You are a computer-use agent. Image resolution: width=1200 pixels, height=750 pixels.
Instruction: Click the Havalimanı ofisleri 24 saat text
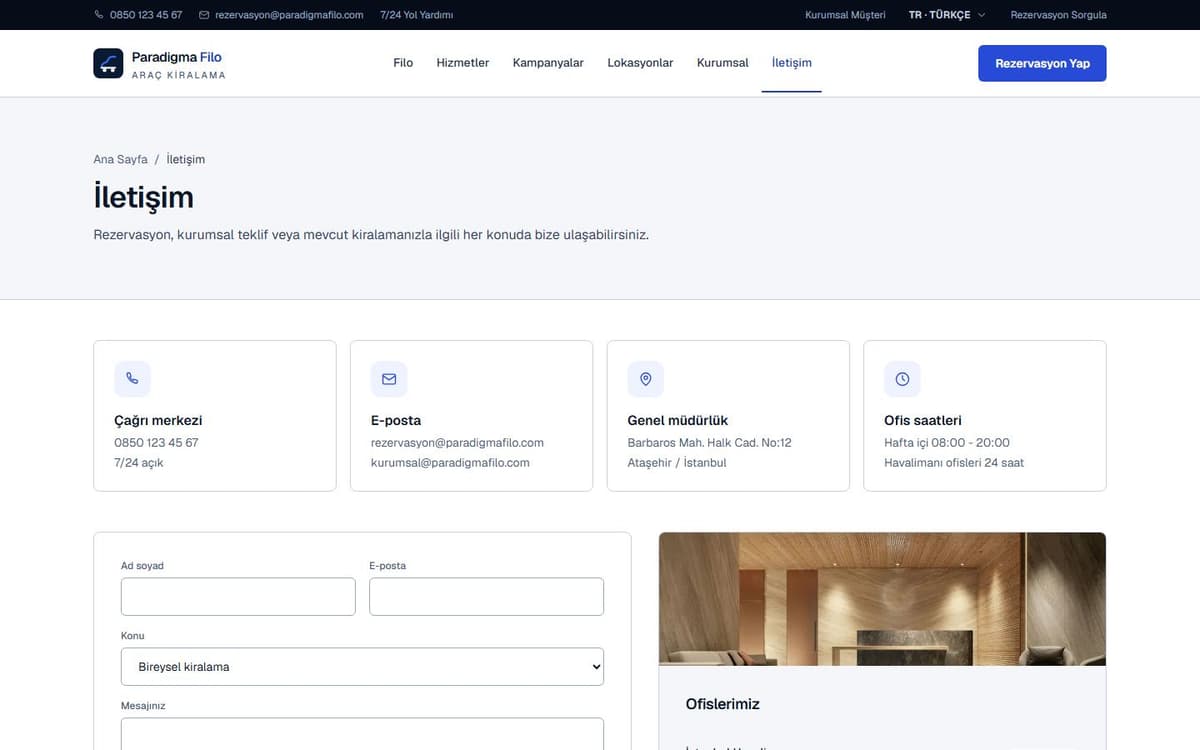954,463
